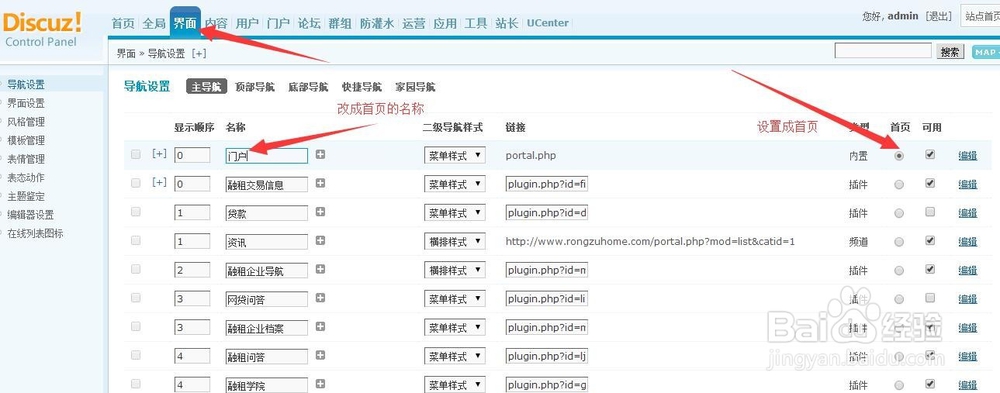The image size is (1000, 393).
Task: Click the plus icon beside 融租企业档案
Action: click(x=320, y=327)
